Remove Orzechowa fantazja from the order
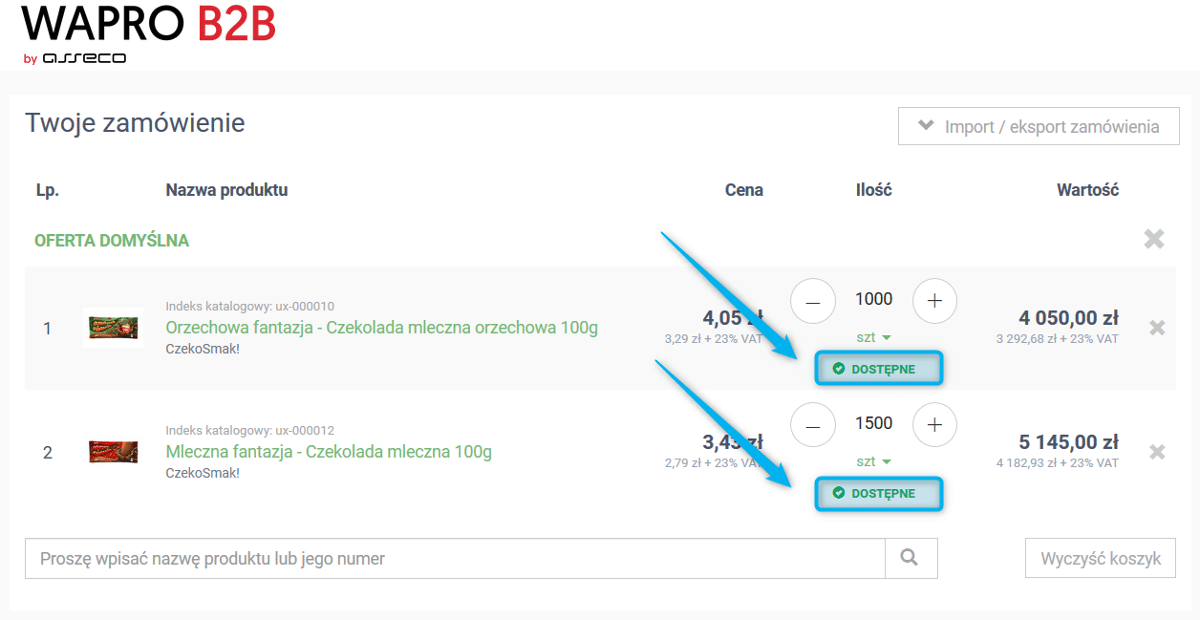 pos(1157,328)
